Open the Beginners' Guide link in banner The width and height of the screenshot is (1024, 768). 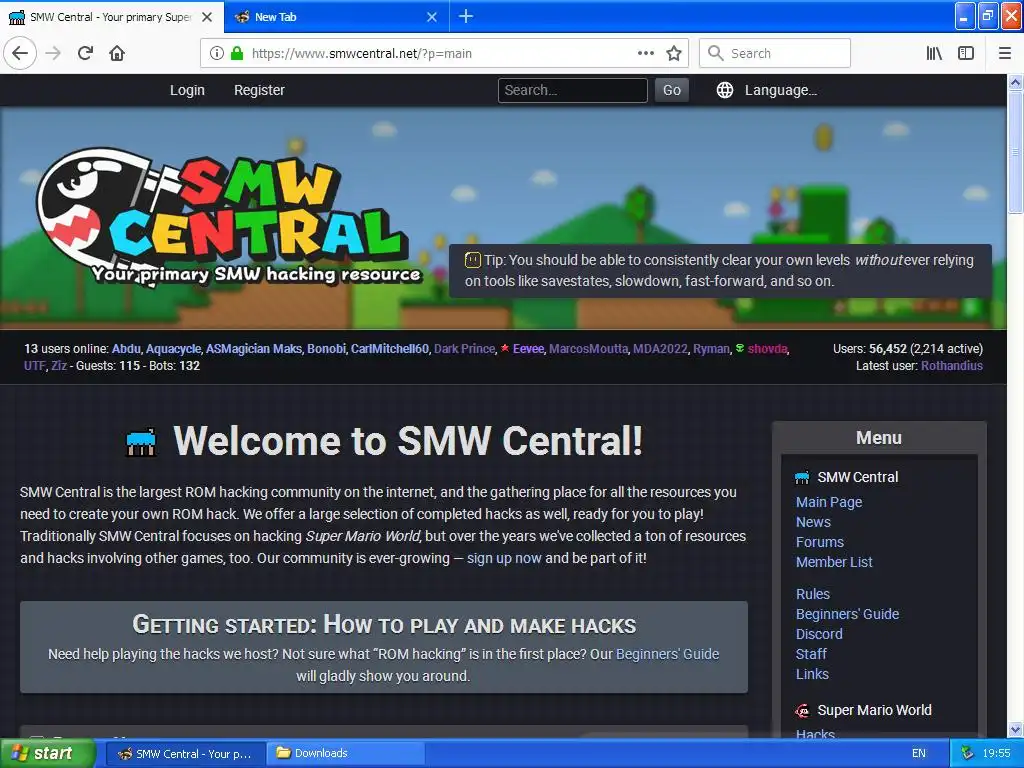pyautogui.click(x=667, y=654)
